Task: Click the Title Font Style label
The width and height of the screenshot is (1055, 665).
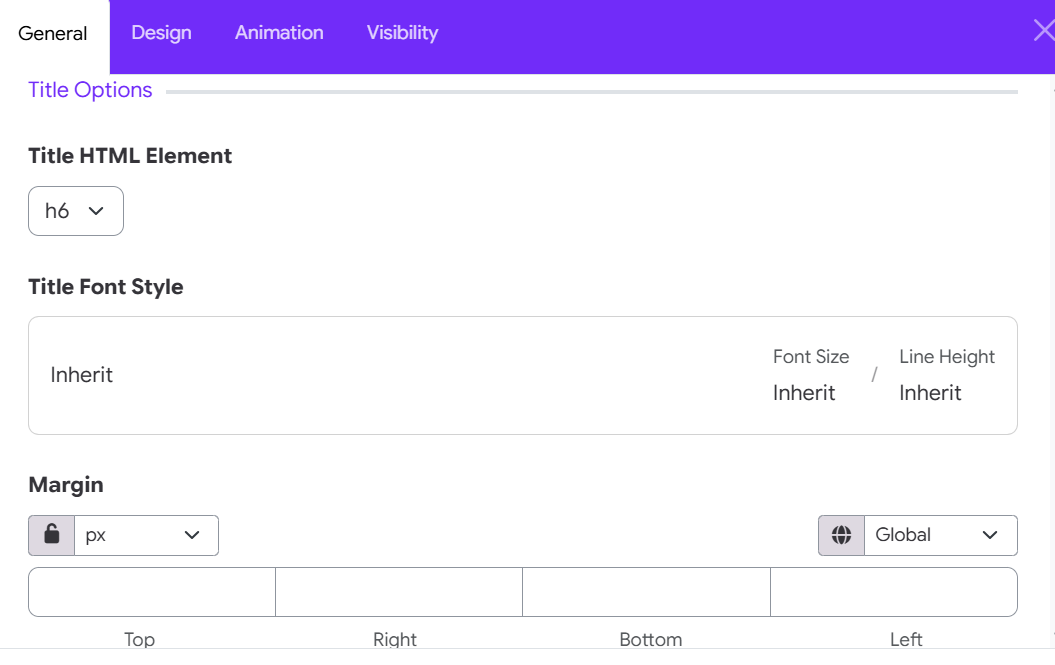Action: click(106, 287)
